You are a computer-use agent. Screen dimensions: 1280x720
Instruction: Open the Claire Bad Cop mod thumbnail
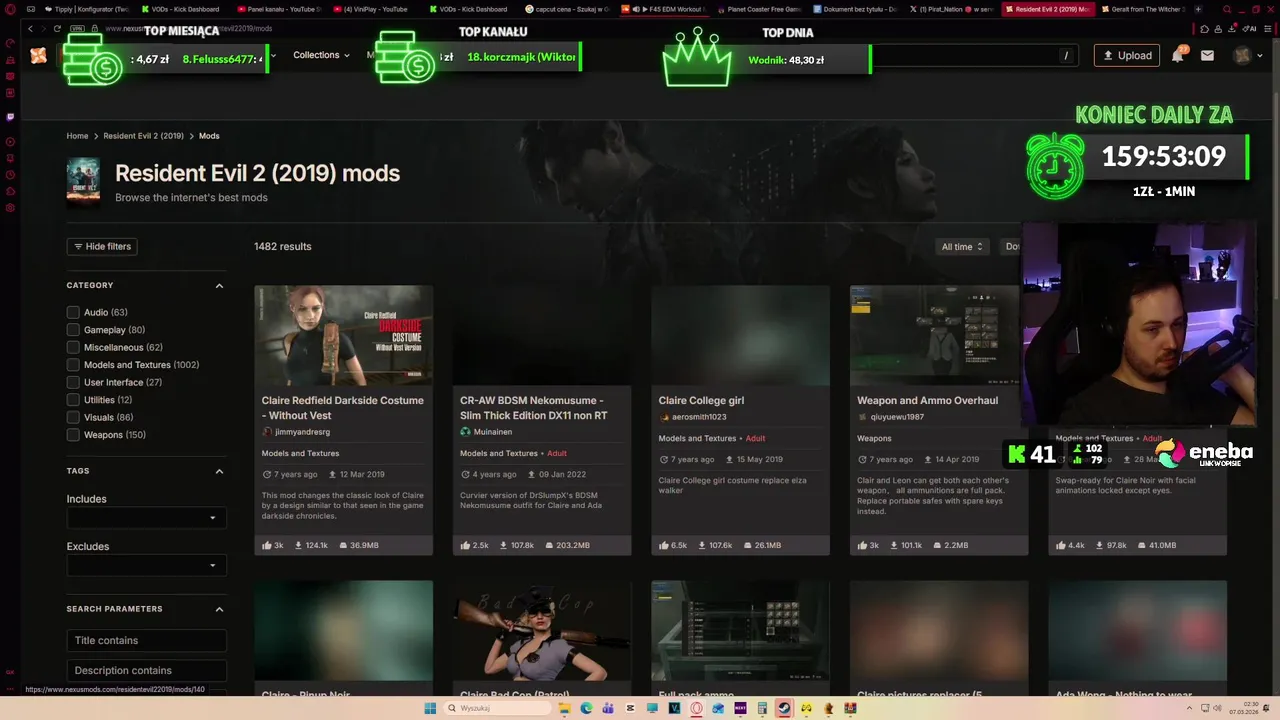click(541, 631)
